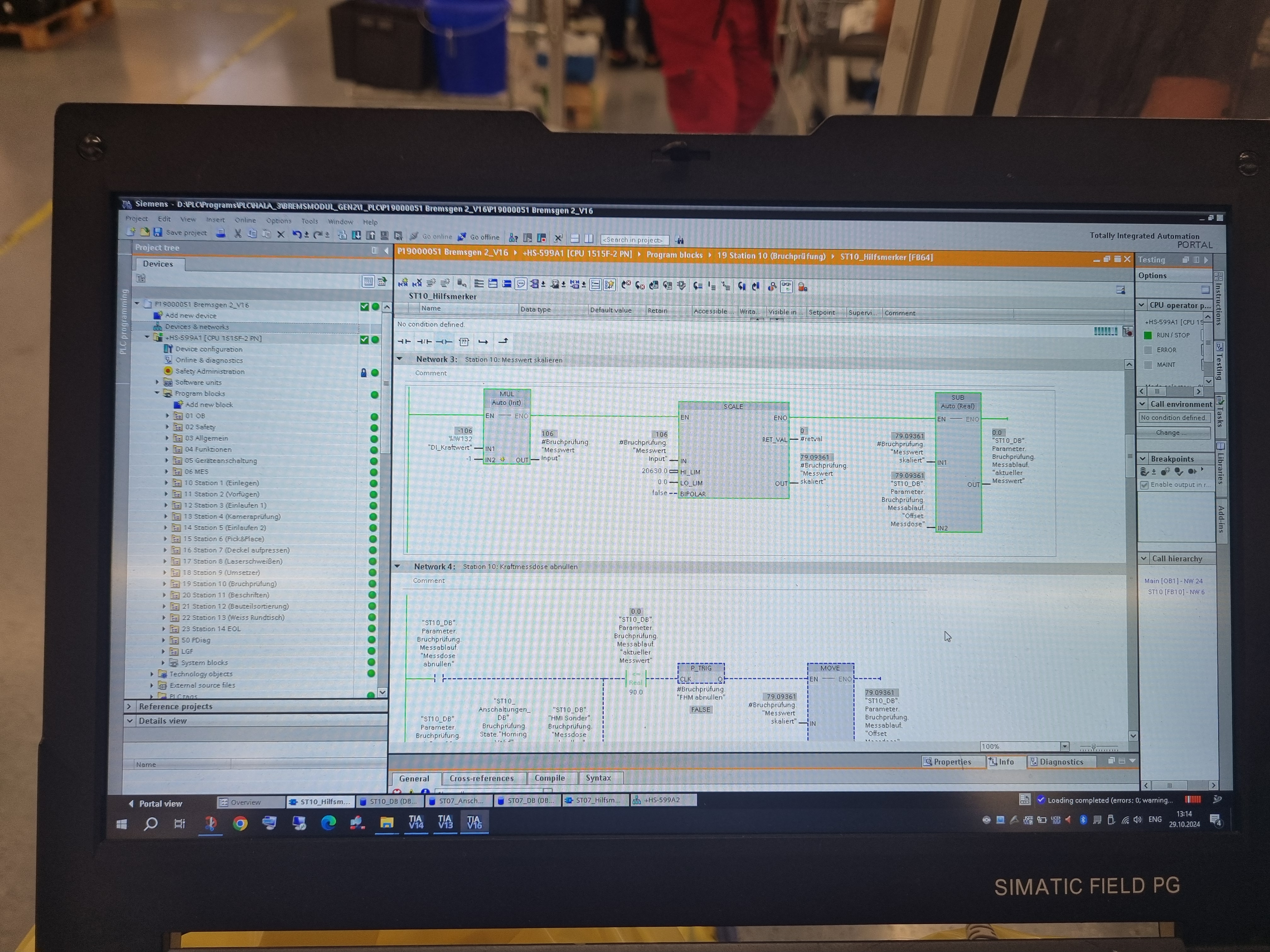Image resolution: width=1270 pixels, height=952 pixels.
Task: Expand the Reference projects section
Action: [129, 706]
